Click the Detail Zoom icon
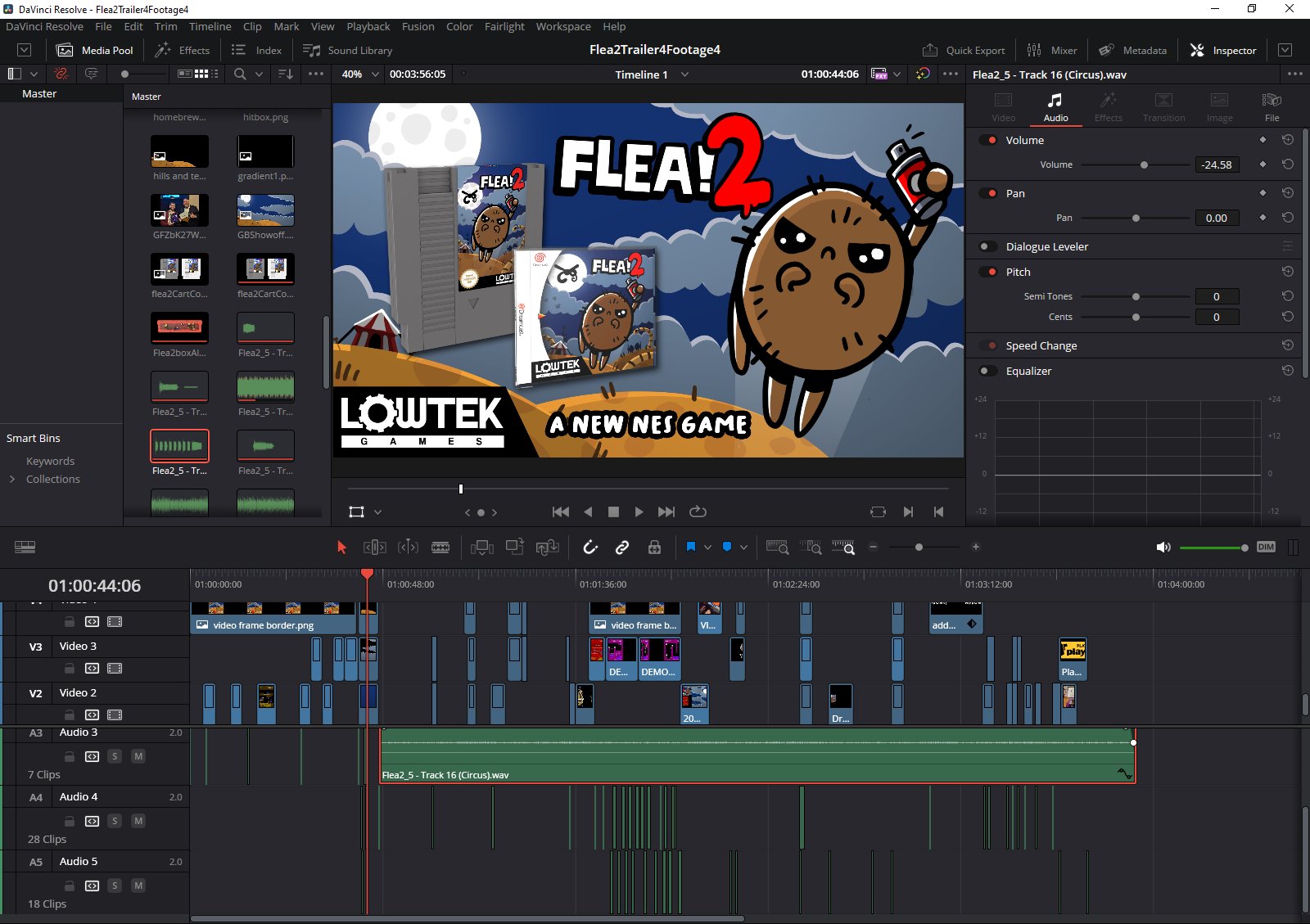 811,548
